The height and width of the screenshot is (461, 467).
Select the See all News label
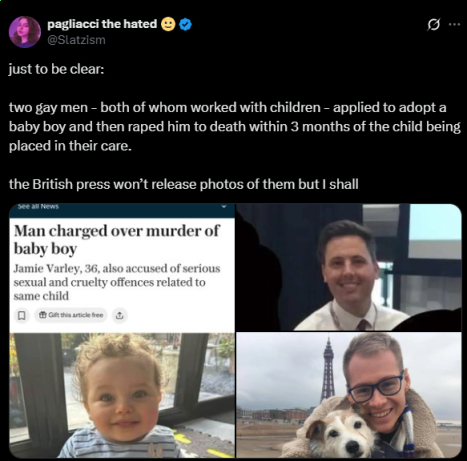[38, 207]
